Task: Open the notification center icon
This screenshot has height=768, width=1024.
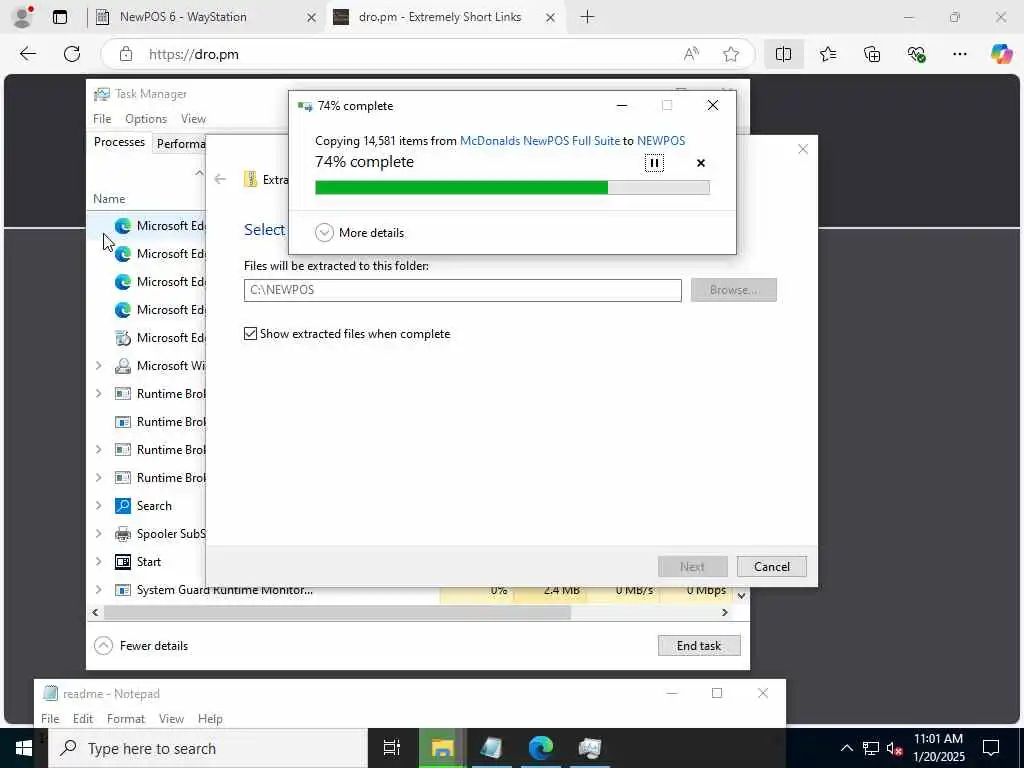Action: point(991,748)
